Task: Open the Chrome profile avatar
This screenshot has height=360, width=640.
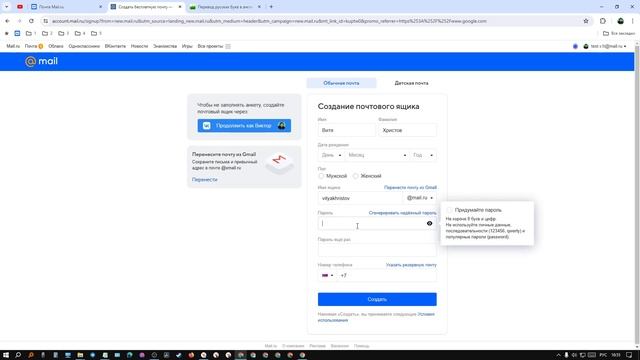Action: coord(620,21)
